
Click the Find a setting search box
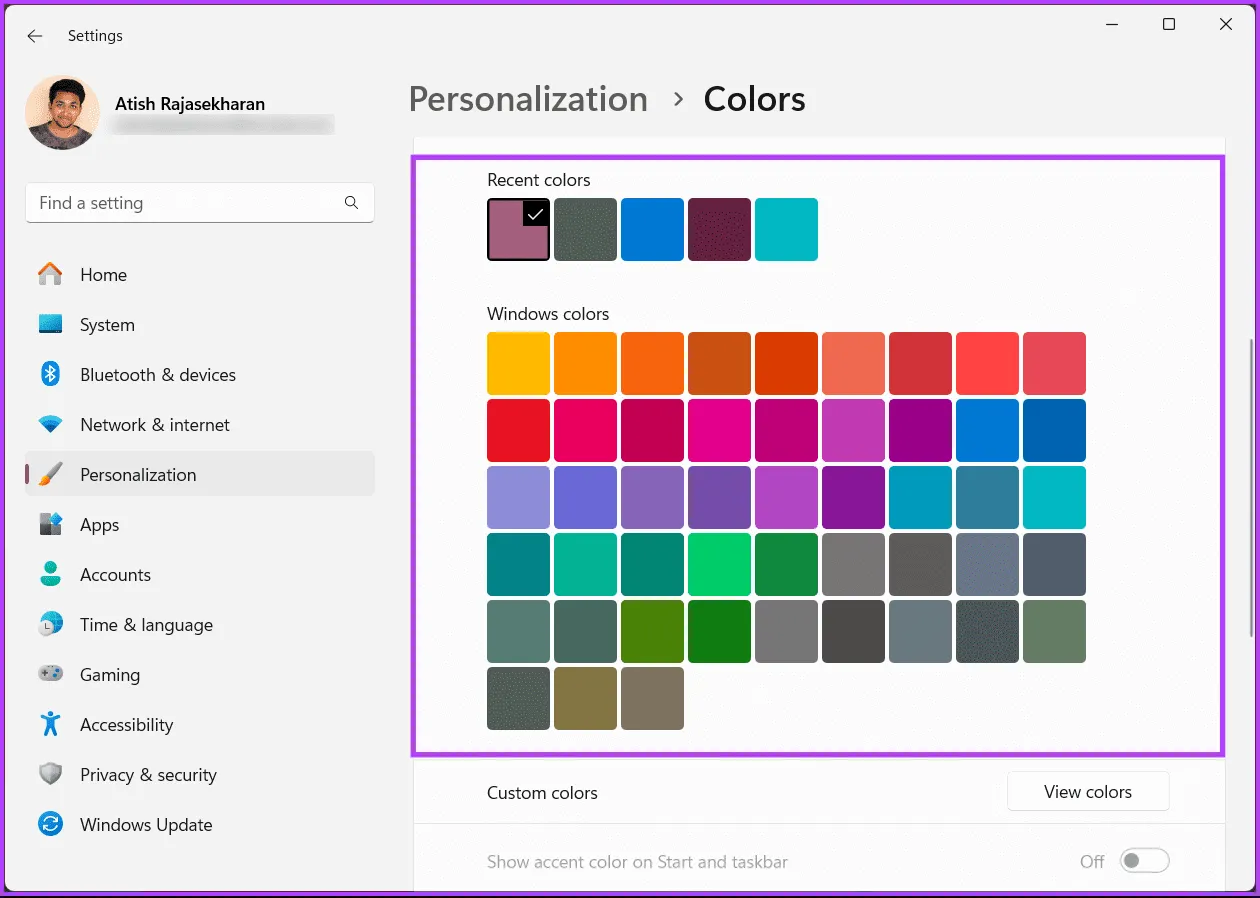(185, 203)
